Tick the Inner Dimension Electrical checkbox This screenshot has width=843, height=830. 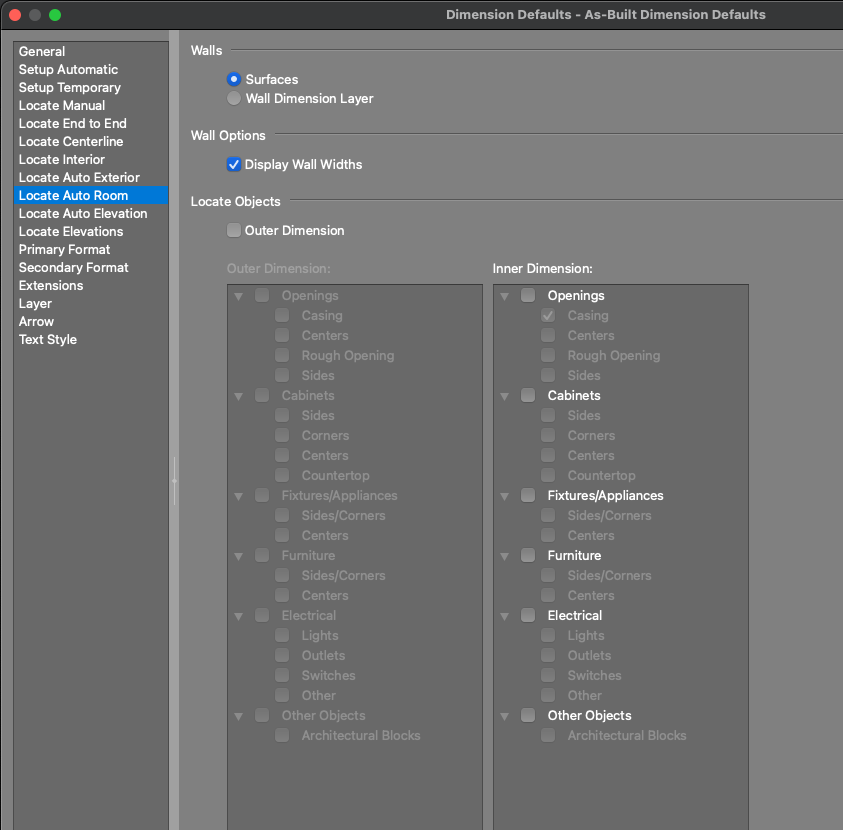pyautogui.click(x=528, y=615)
